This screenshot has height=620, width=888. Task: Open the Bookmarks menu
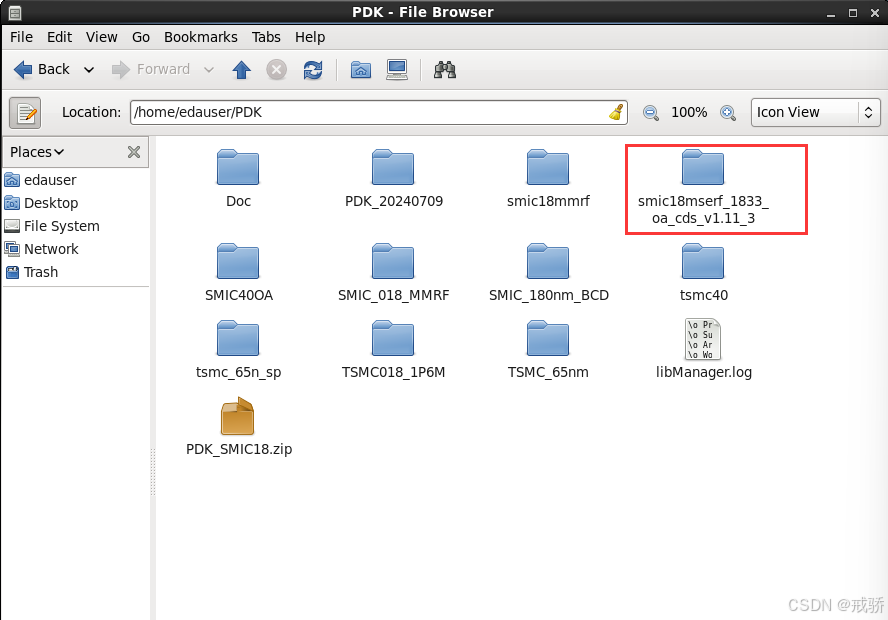pos(200,37)
